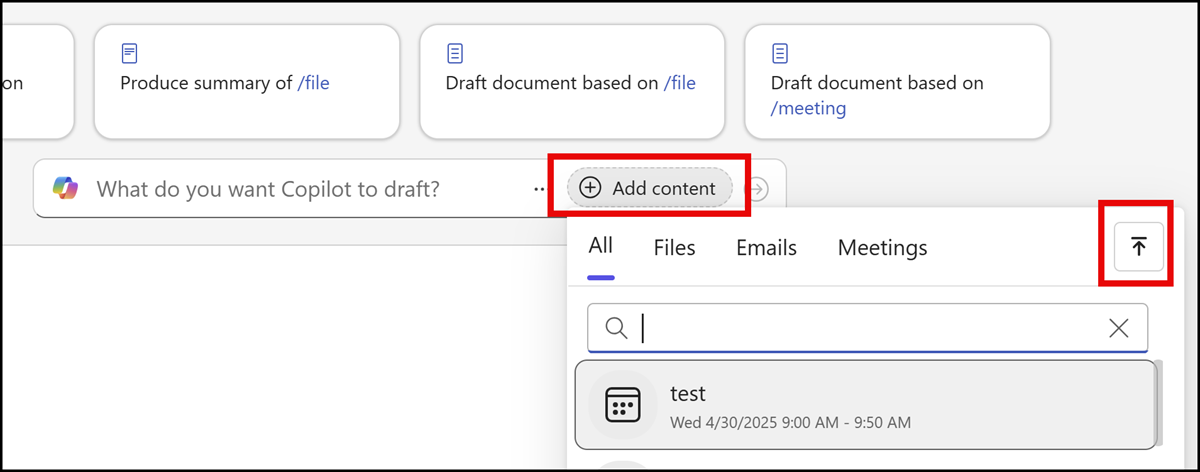The width and height of the screenshot is (1200, 472).
Task: Click the Copilot logo icon
Action: tap(65, 187)
